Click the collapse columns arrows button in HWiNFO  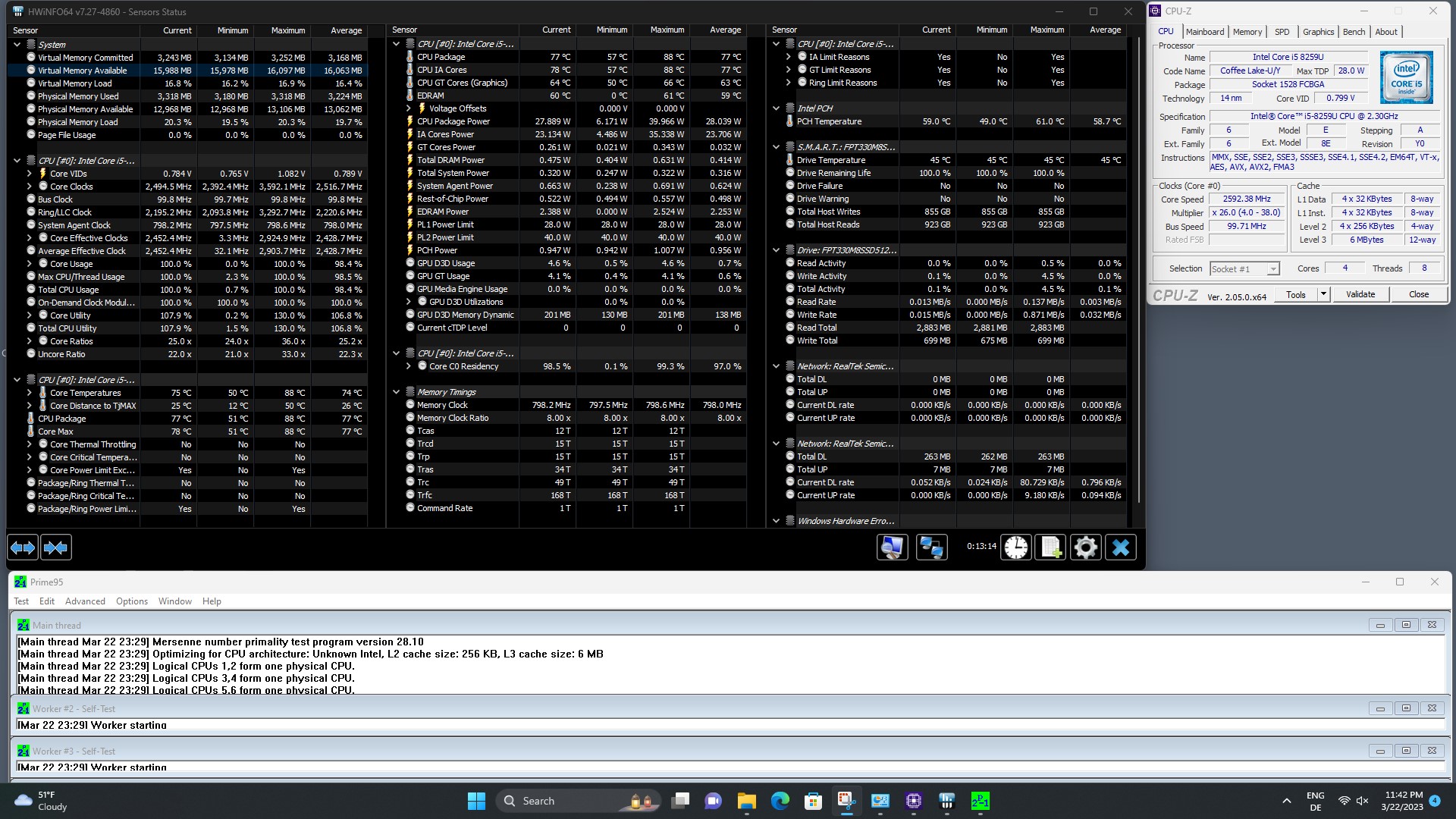(56, 547)
